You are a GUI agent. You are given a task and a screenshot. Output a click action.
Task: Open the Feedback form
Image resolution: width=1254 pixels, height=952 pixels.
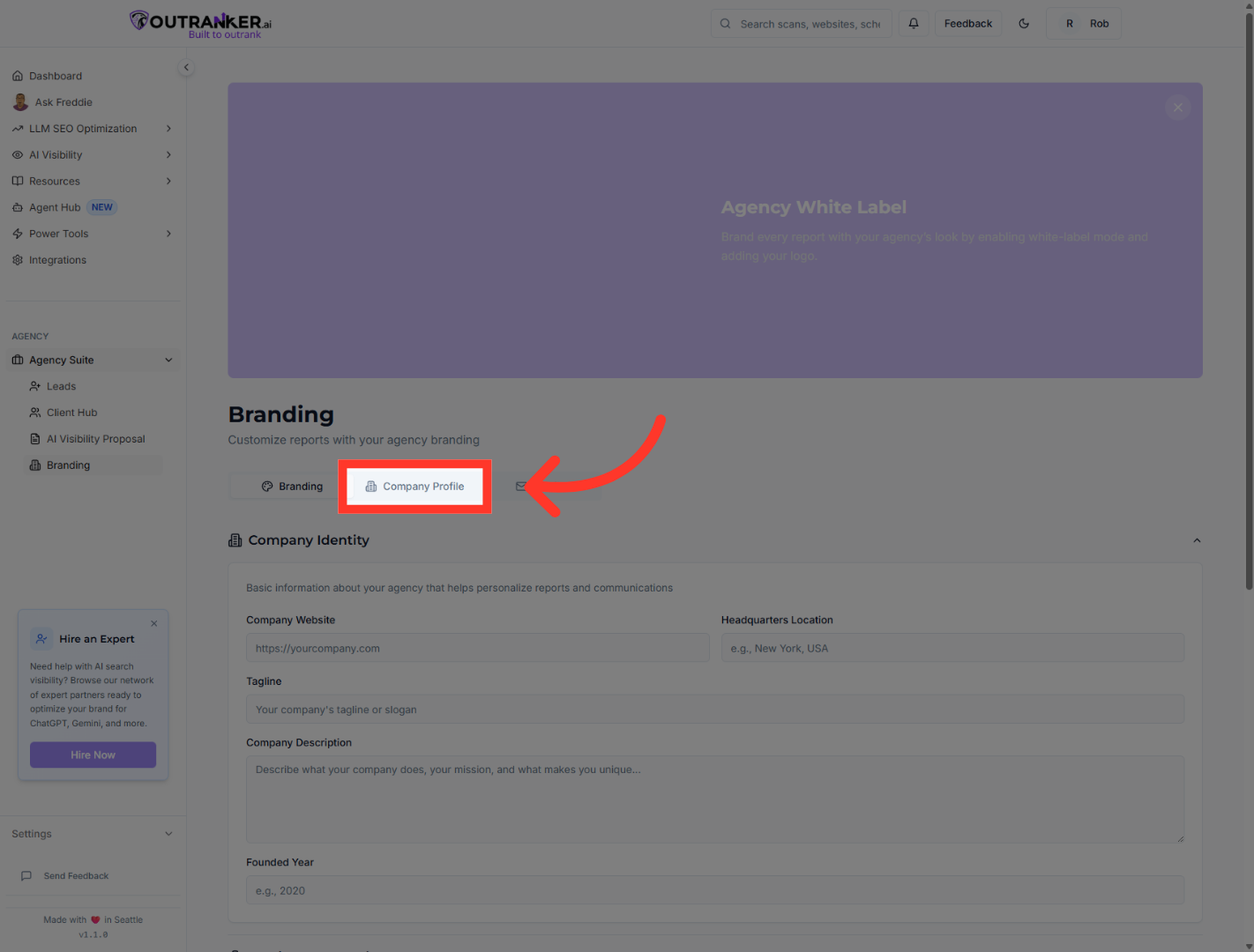point(968,23)
